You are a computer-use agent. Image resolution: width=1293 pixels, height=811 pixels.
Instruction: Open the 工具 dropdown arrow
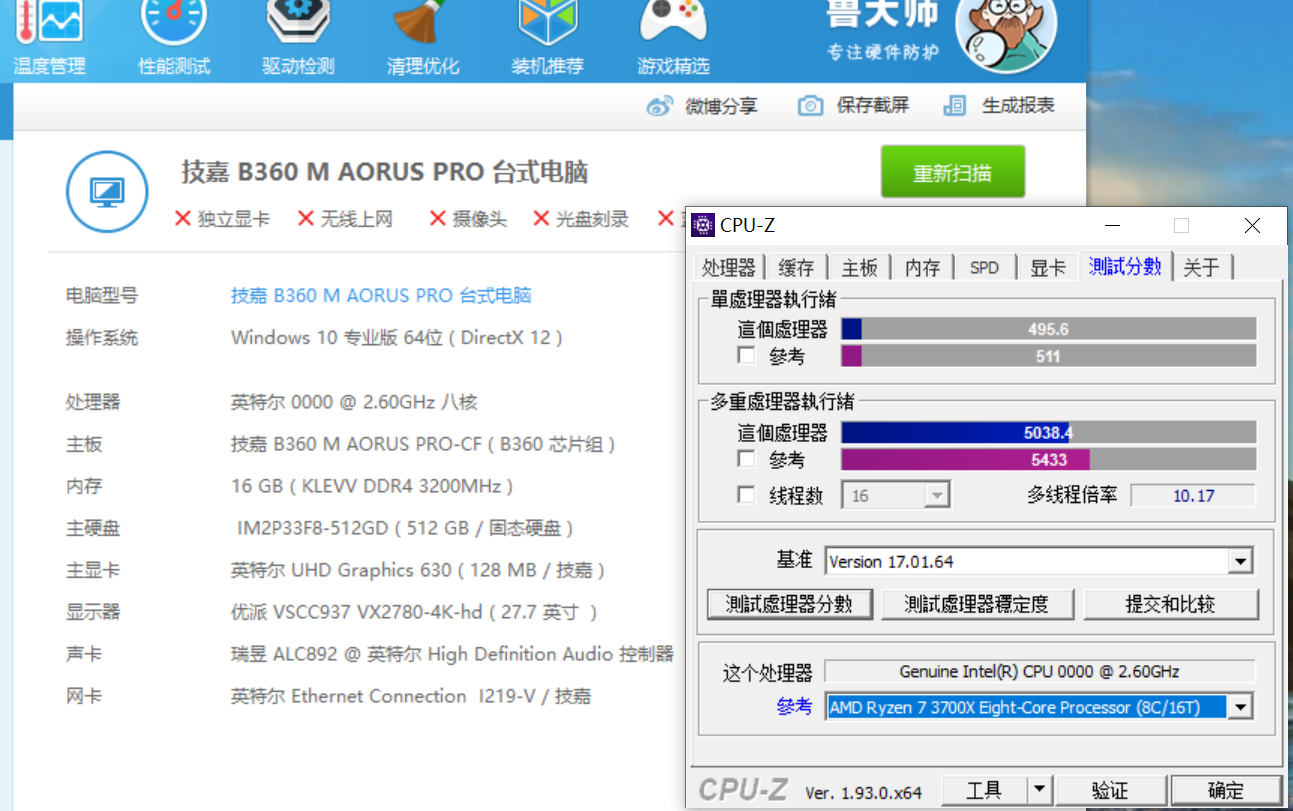pos(1040,790)
